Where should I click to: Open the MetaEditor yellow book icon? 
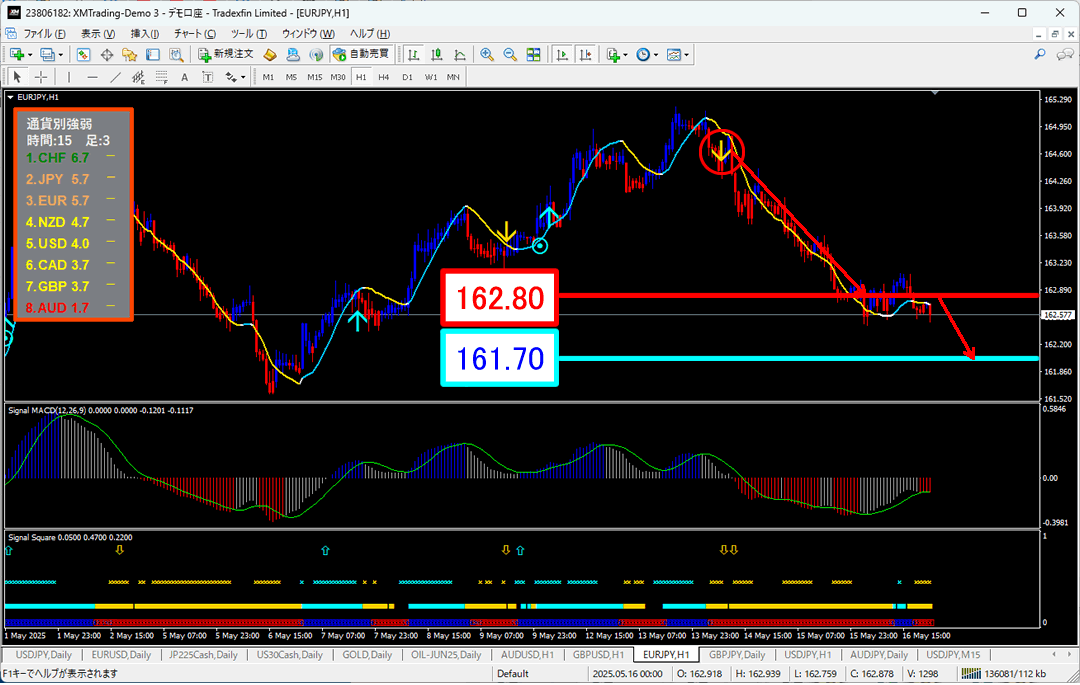270,54
